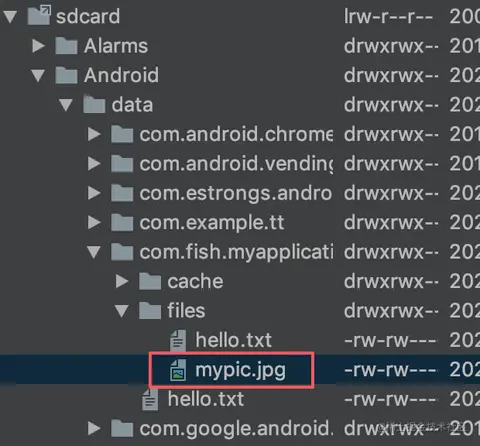Viewport: 480px width, 446px height.
Task: Click drwxrwx permissions of Android row
Action: 391,75
